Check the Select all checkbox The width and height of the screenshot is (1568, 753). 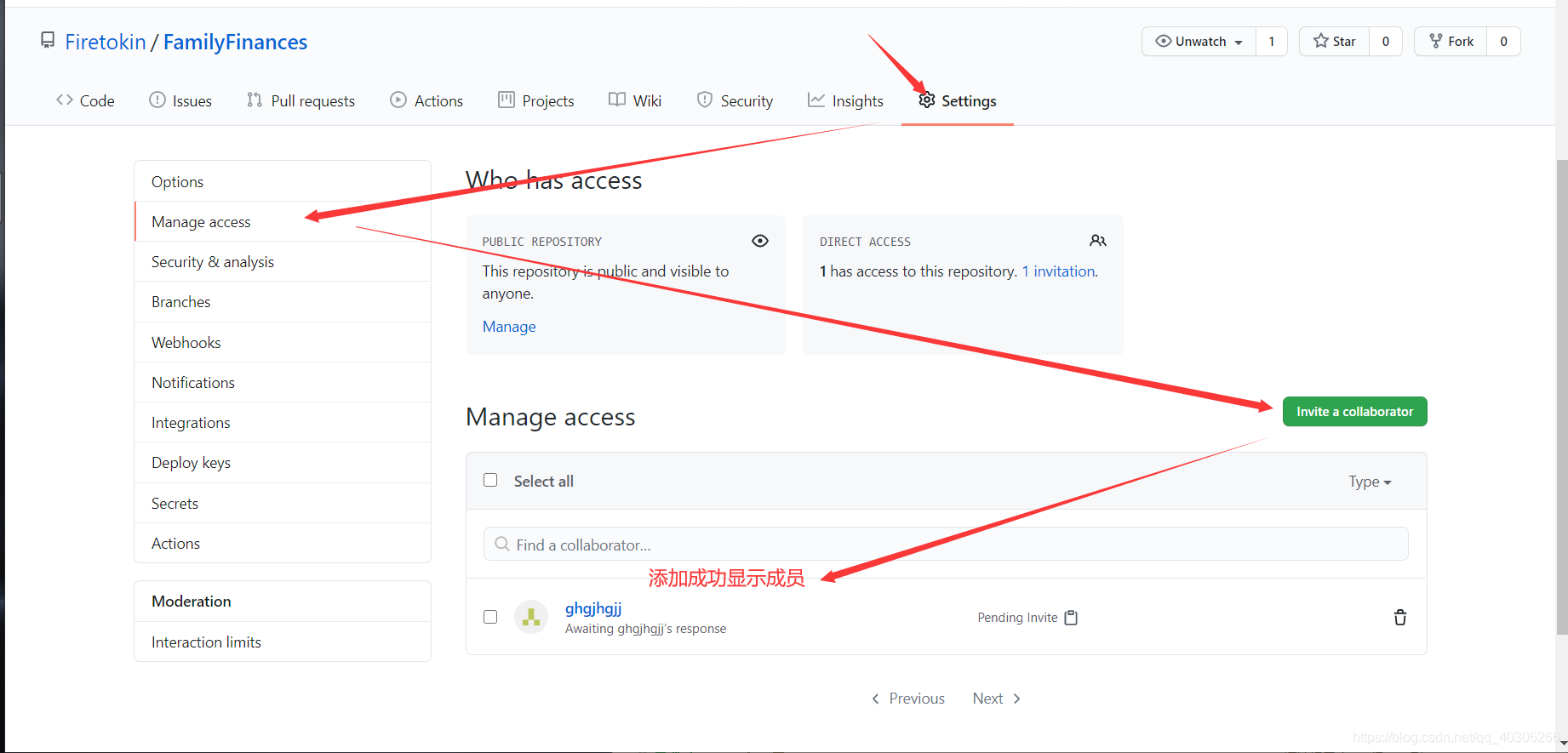pyautogui.click(x=490, y=481)
